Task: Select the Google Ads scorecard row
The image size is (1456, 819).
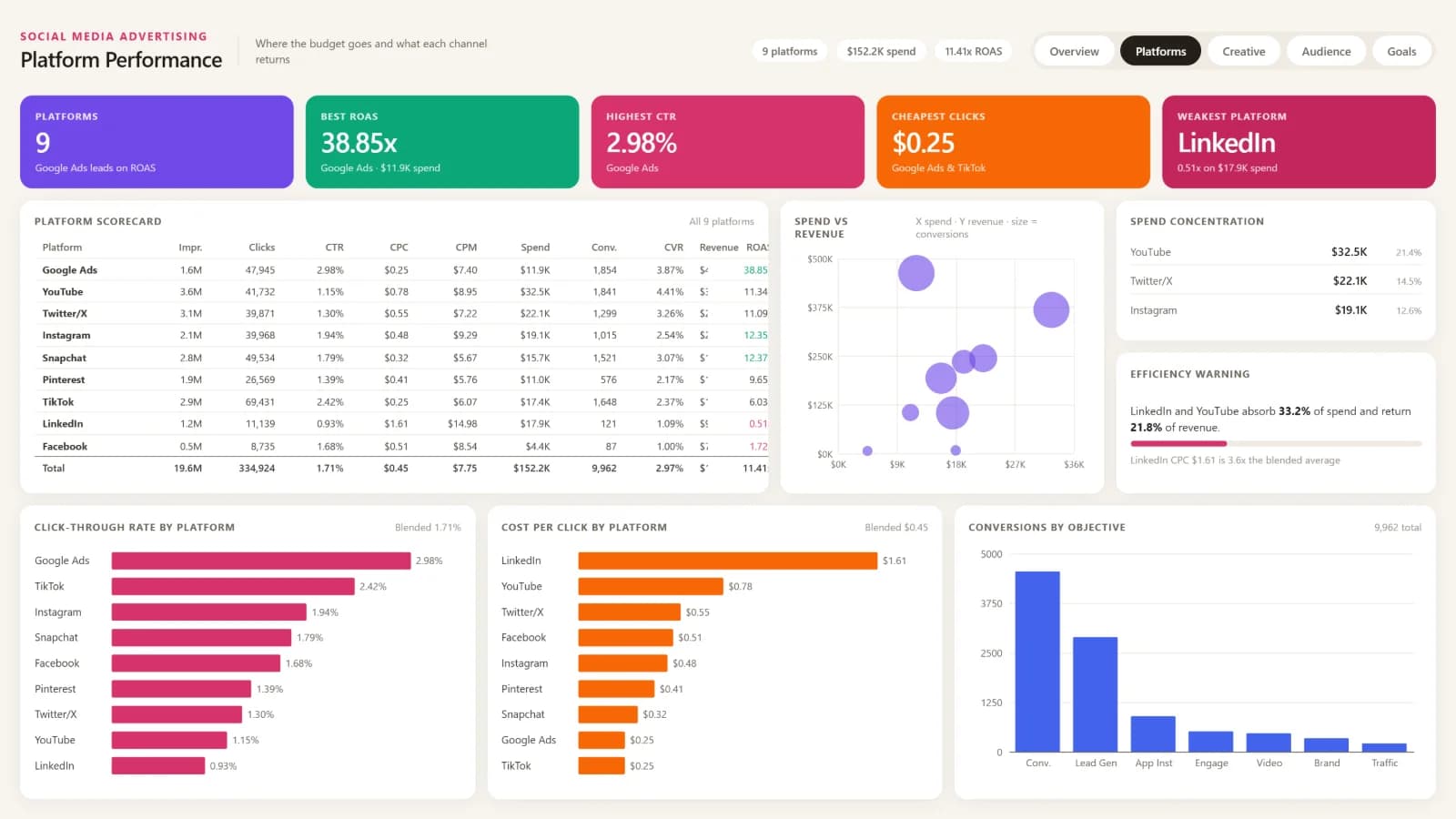Action: click(x=401, y=270)
